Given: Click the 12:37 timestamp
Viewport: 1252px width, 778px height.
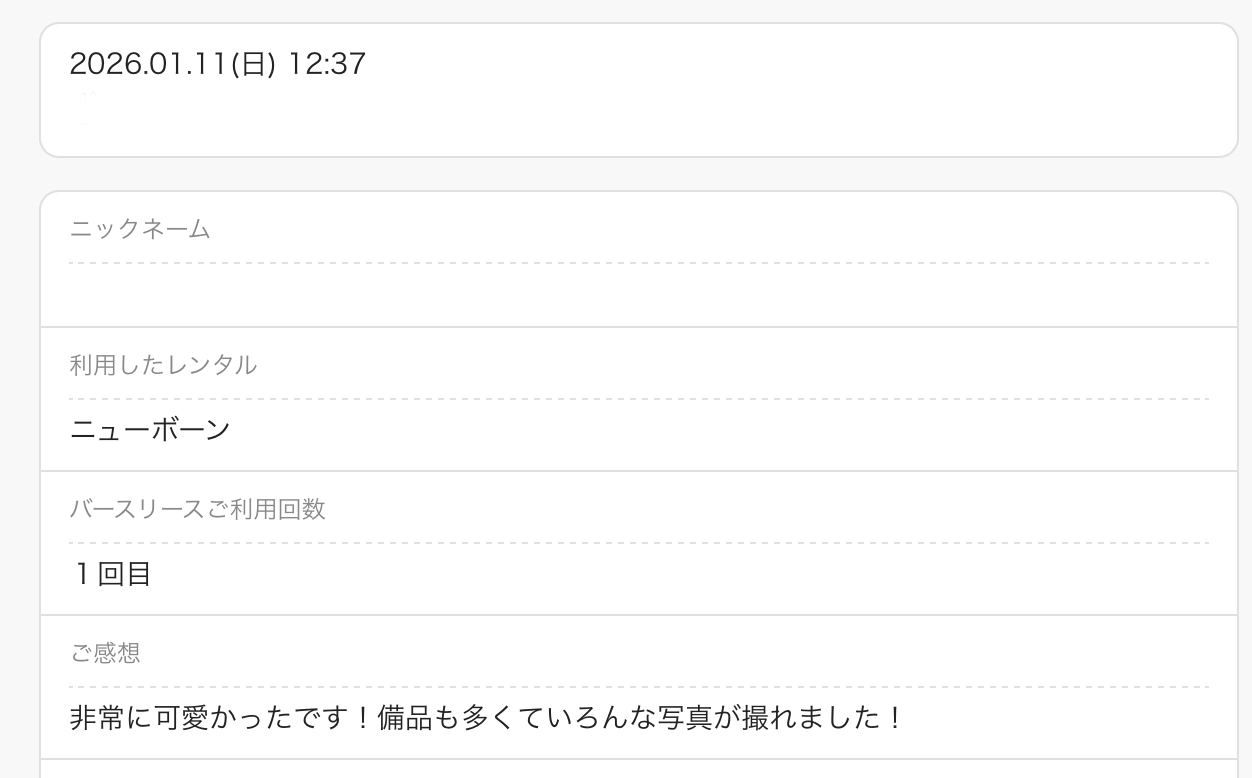Looking at the screenshot, I should pos(327,65).
